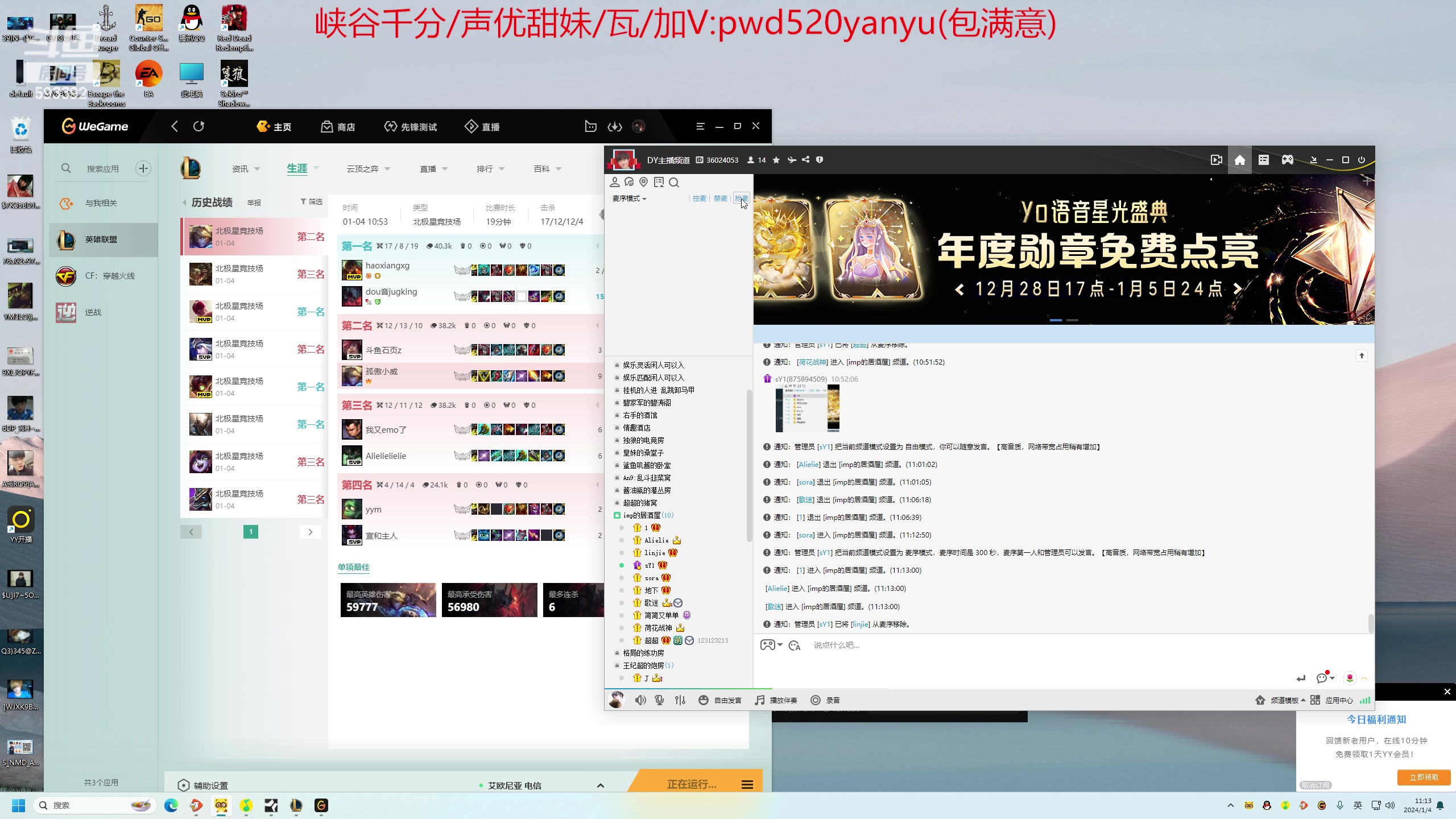Select 逆战 in WeGame sidebar
The image size is (1456, 819).
pos(103,312)
